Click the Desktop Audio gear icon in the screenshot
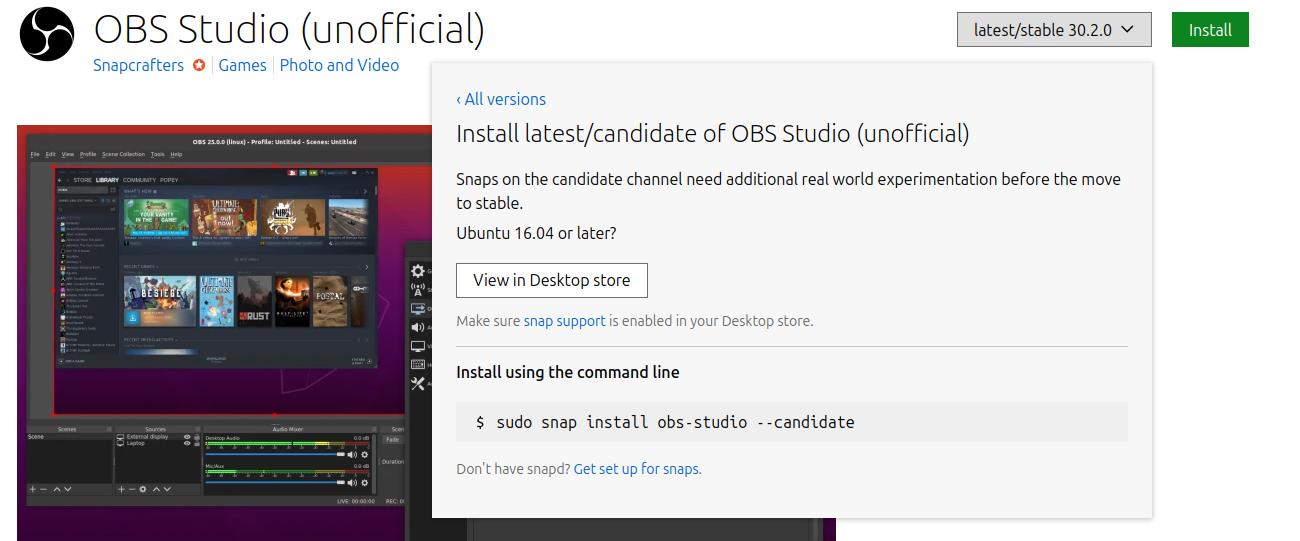The image size is (1300, 541). pos(364,455)
